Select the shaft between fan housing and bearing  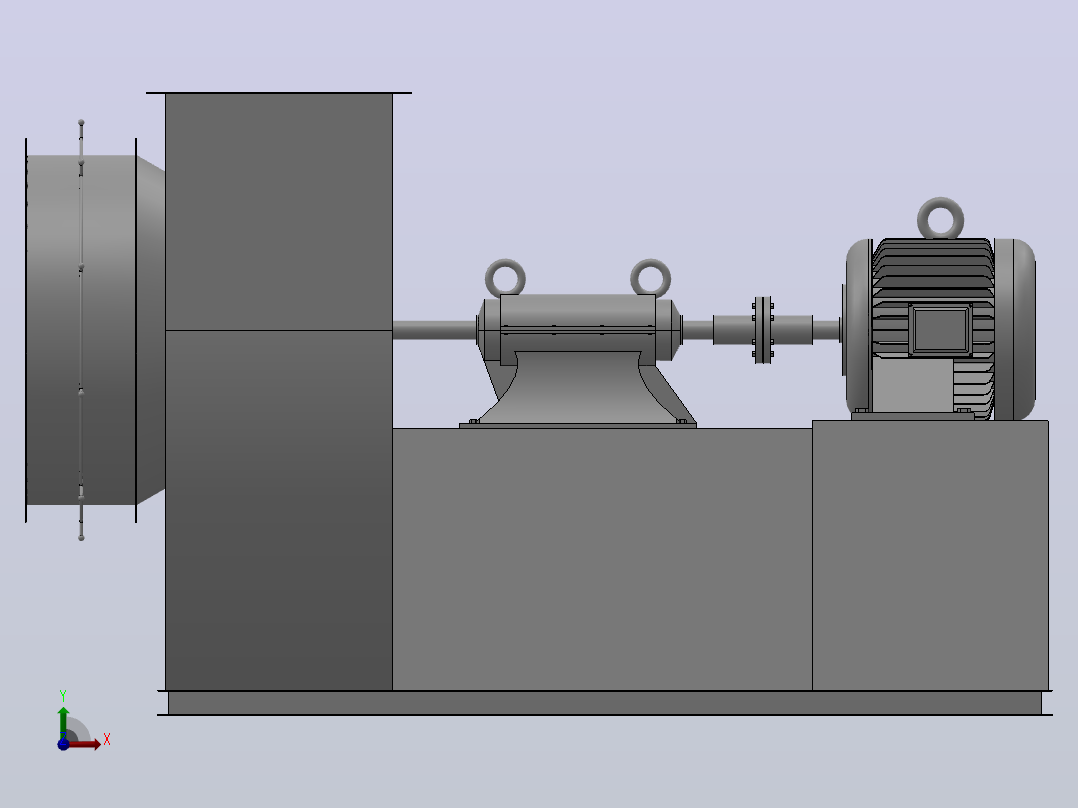434,331
